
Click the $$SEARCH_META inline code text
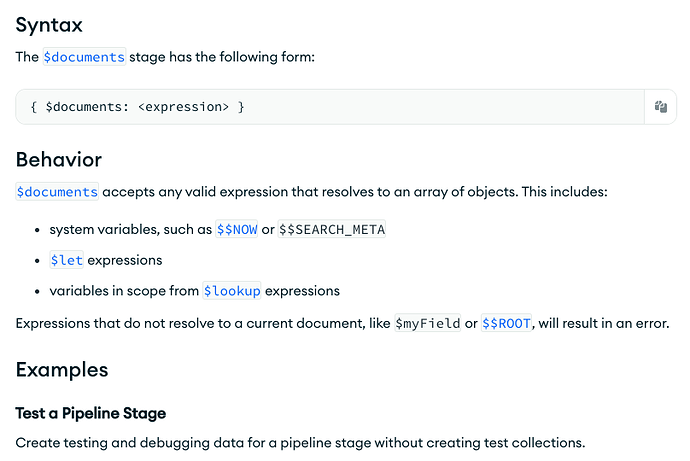332,229
